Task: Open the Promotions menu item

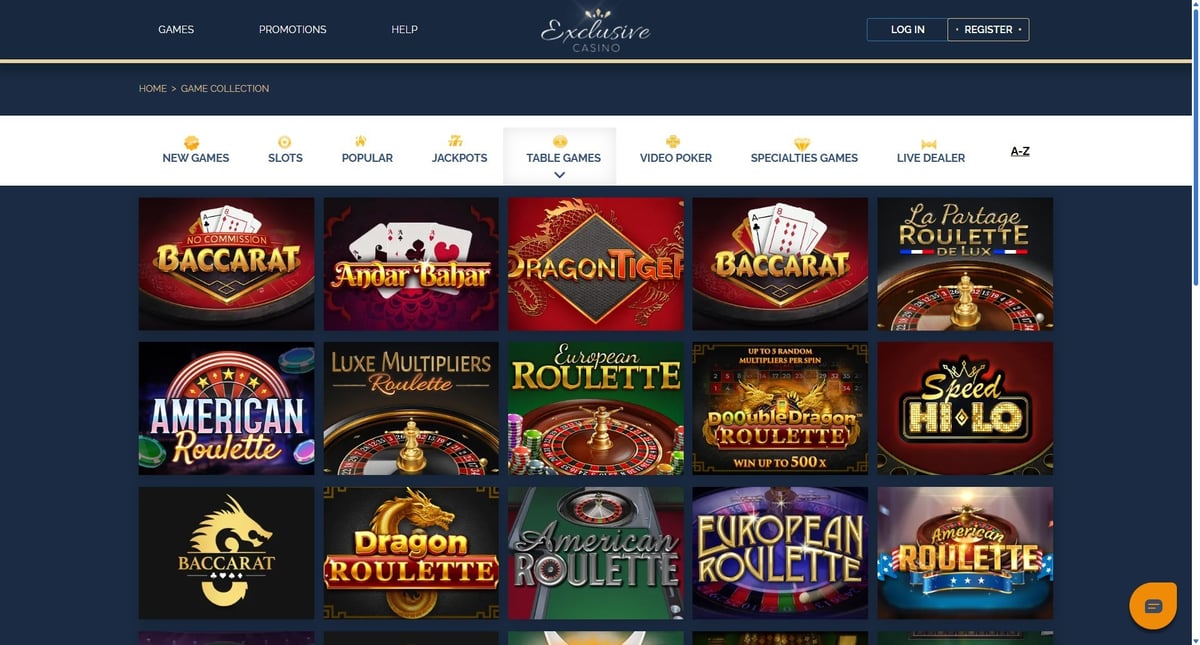Action: pos(293,30)
